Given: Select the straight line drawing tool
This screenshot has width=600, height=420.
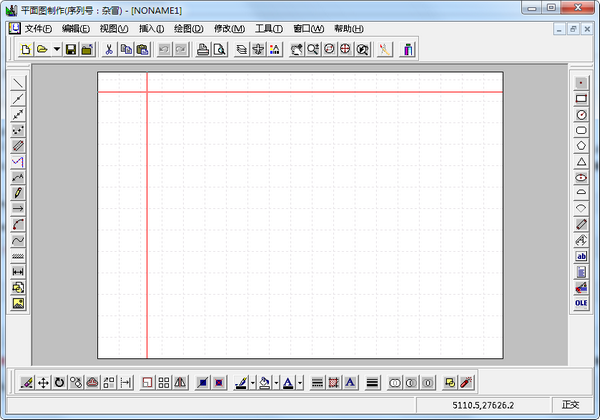Looking at the screenshot, I should (x=18, y=83).
